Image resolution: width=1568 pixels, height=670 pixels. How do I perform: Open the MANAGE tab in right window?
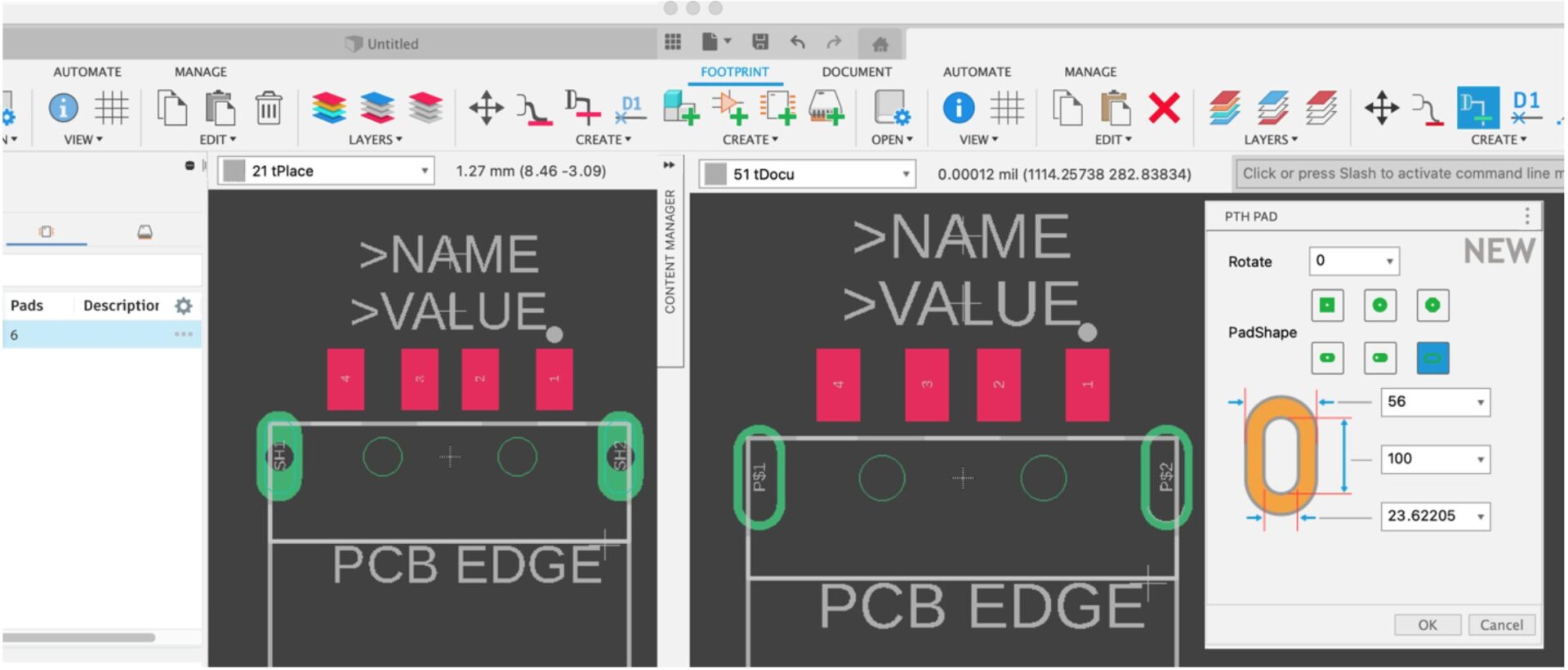(1090, 72)
